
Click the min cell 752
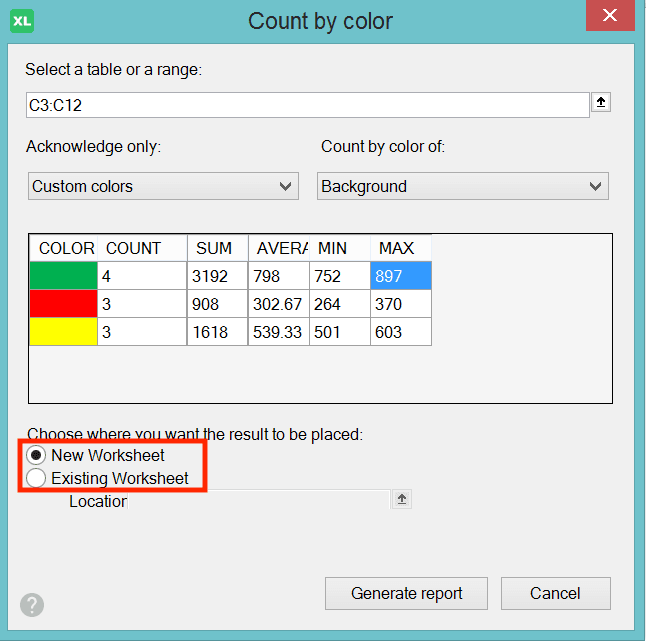click(339, 276)
